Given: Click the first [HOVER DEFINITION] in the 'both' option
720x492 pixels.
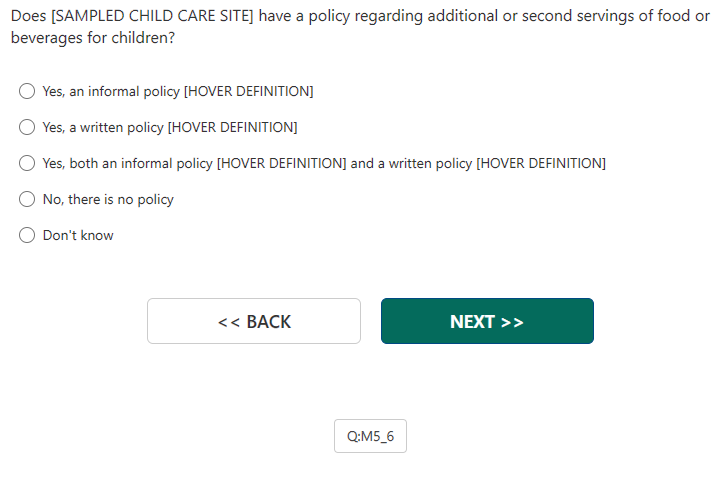Looking at the screenshot, I should [x=282, y=163].
